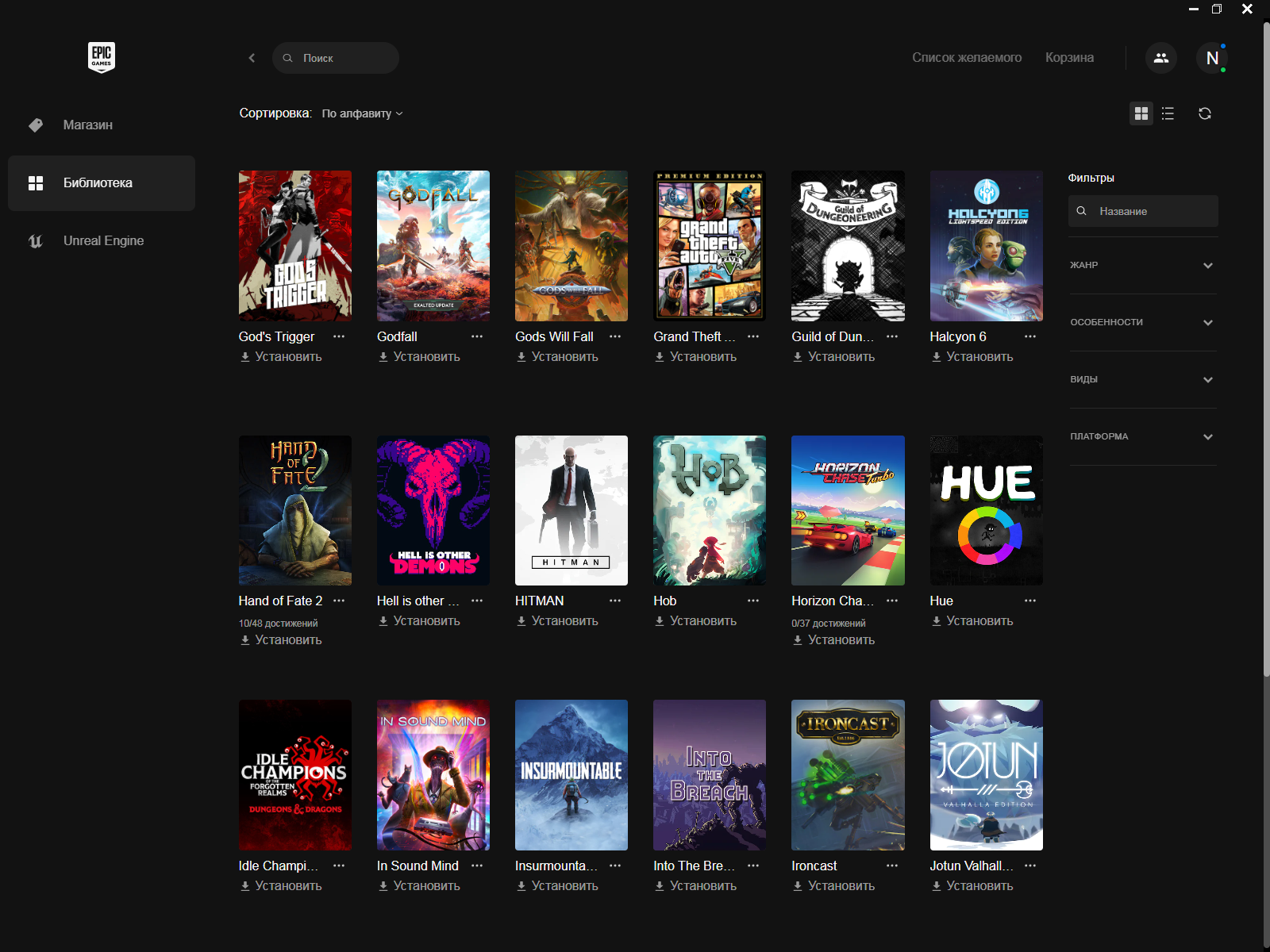Expand the ПЛАТФОРМА filter section
1270x952 pixels.
click(1142, 436)
